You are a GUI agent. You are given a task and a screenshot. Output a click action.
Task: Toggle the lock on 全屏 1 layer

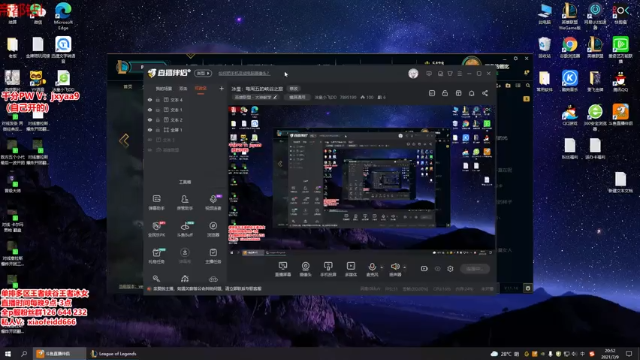tap(158, 130)
